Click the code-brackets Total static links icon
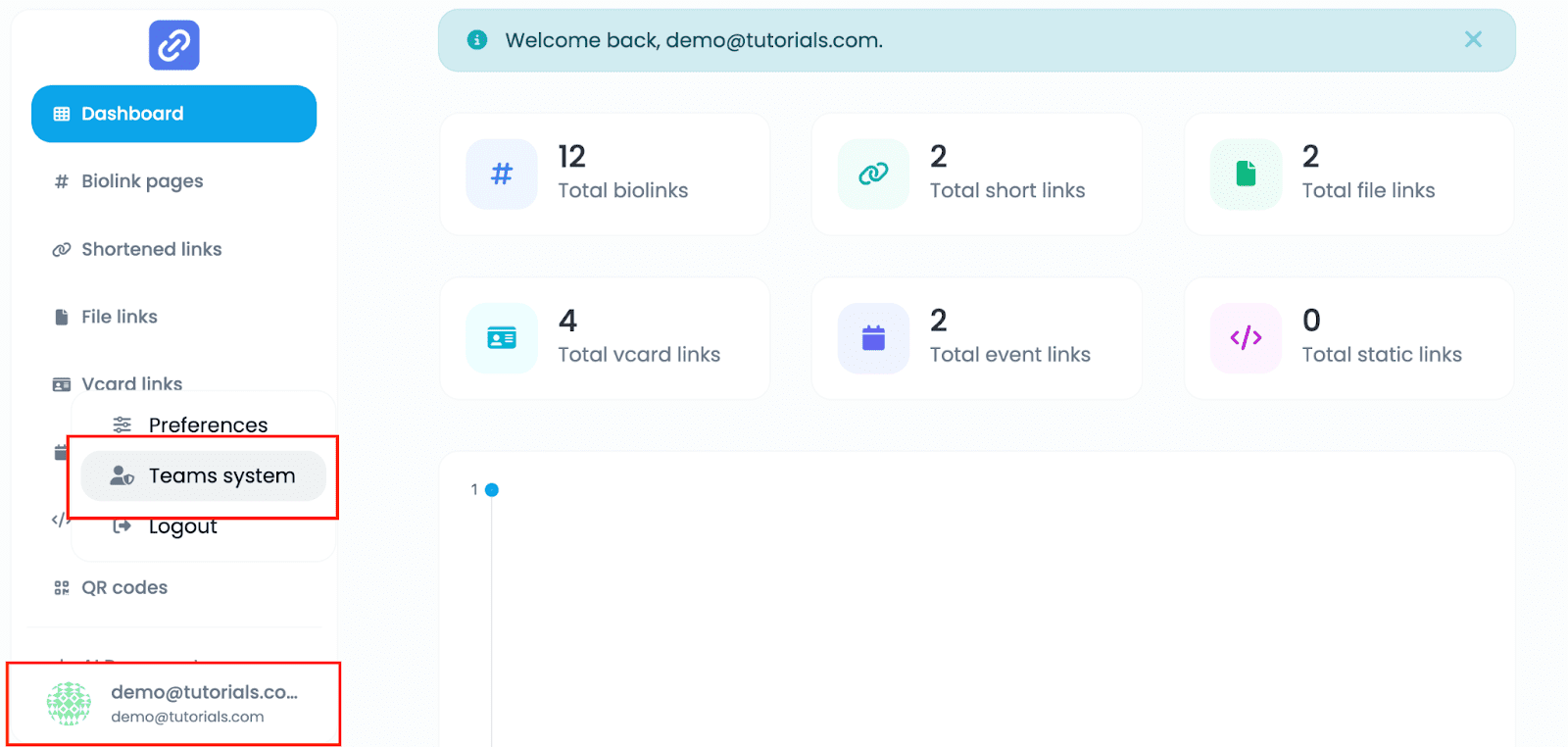 (1245, 338)
